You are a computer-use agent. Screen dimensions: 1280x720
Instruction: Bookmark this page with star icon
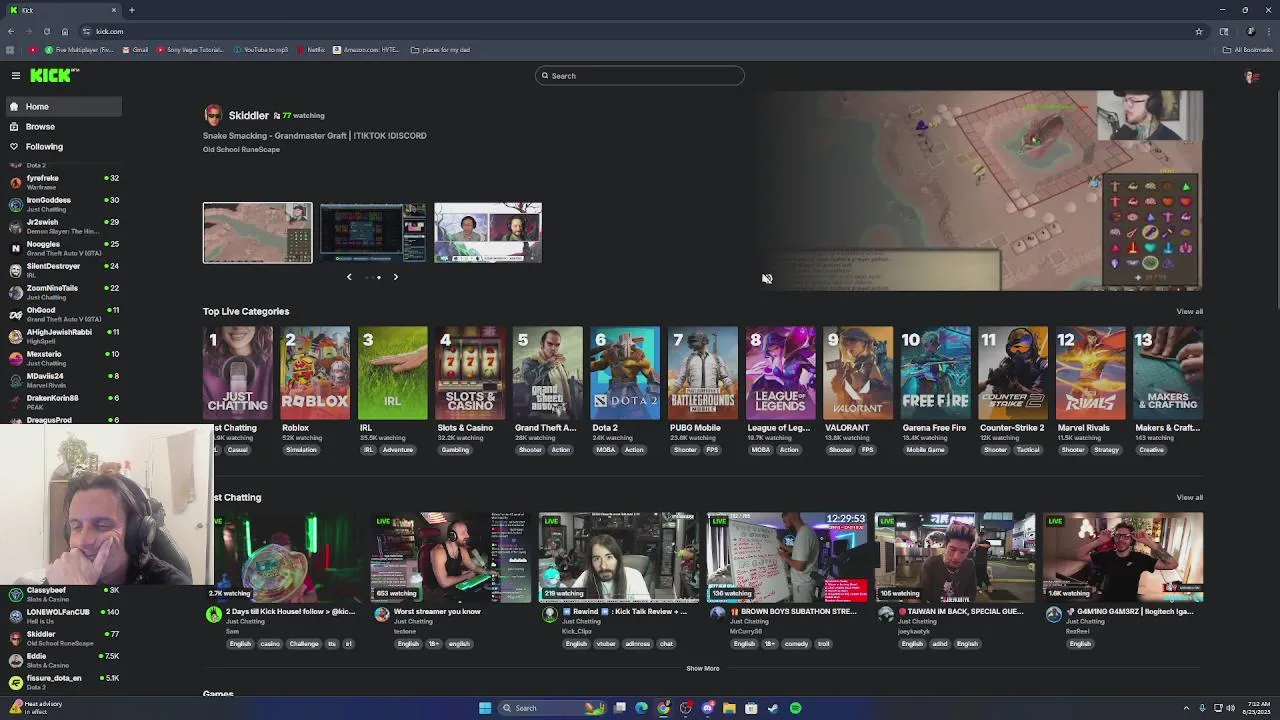(x=1198, y=31)
